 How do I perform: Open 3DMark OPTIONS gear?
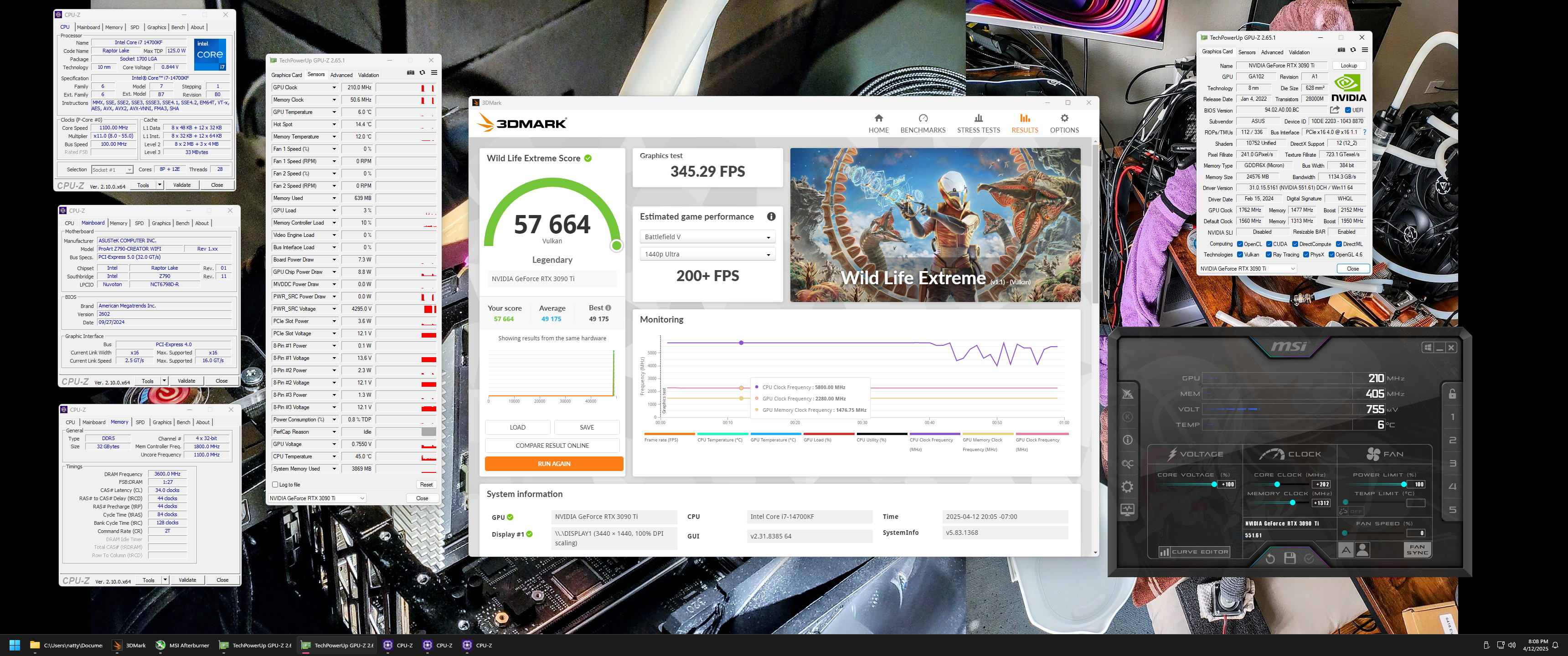[x=1064, y=123]
